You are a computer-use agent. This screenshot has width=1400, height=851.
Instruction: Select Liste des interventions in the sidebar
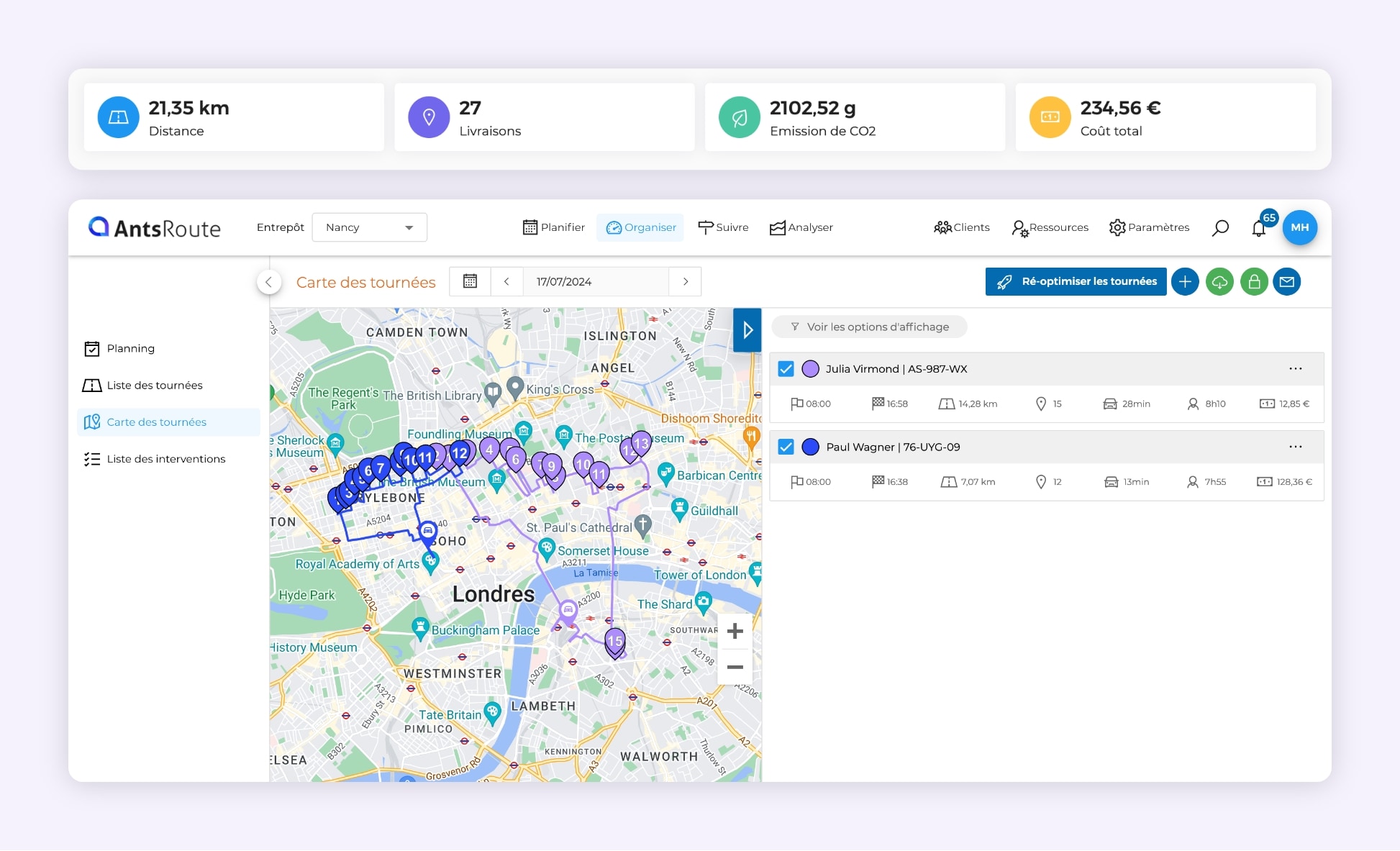point(166,458)
